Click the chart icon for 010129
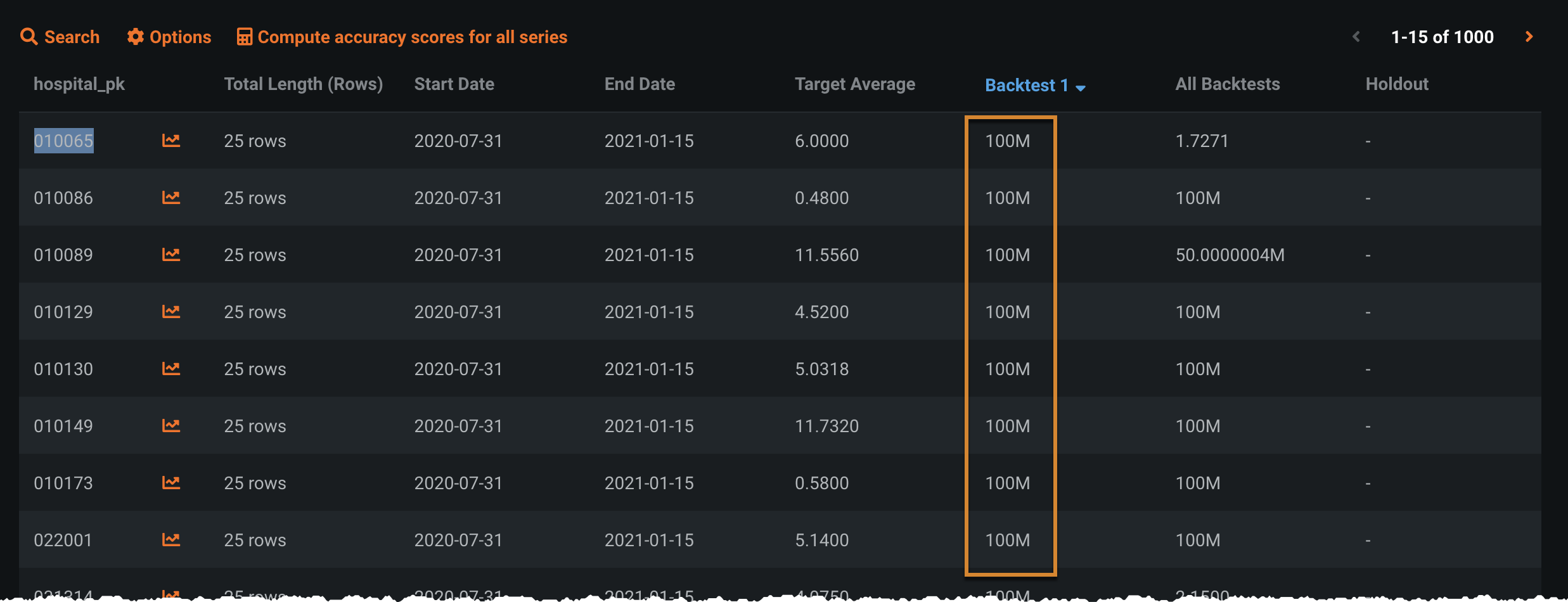Viewport: 1568px width, 602px height. tap(170, 311)
